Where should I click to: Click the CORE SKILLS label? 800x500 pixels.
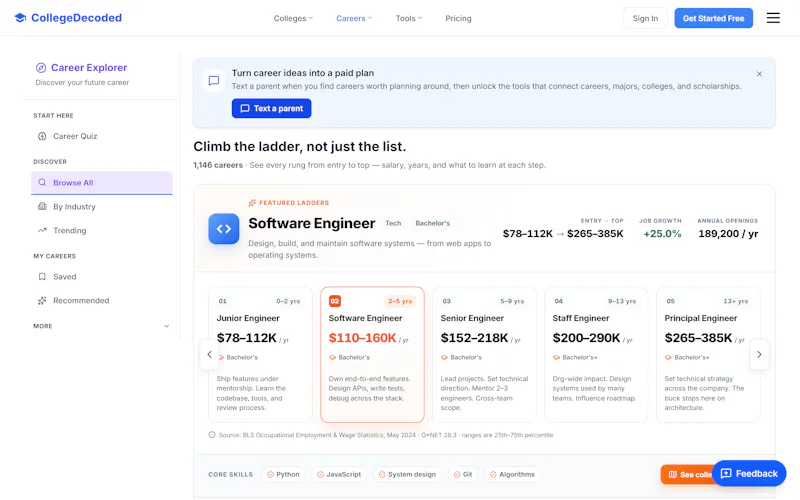pos(231,474)
